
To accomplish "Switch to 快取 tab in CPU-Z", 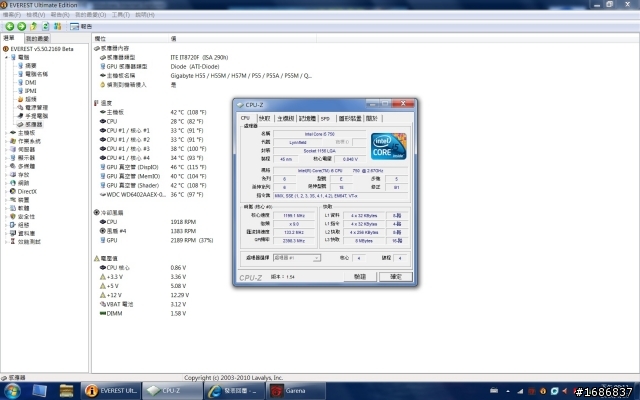I will tap(265, 118).
